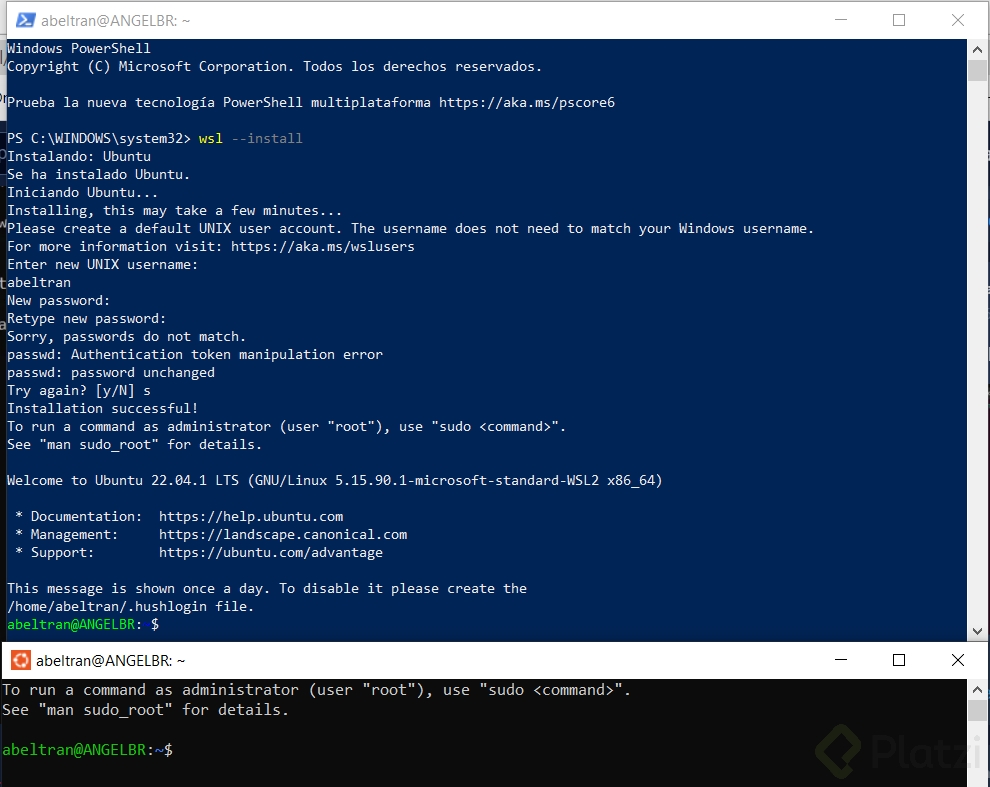The width and height of the screenshot is (990, 787).
Task: Click the Microsoft Corporation copyright line
Action: pos(275,66)
